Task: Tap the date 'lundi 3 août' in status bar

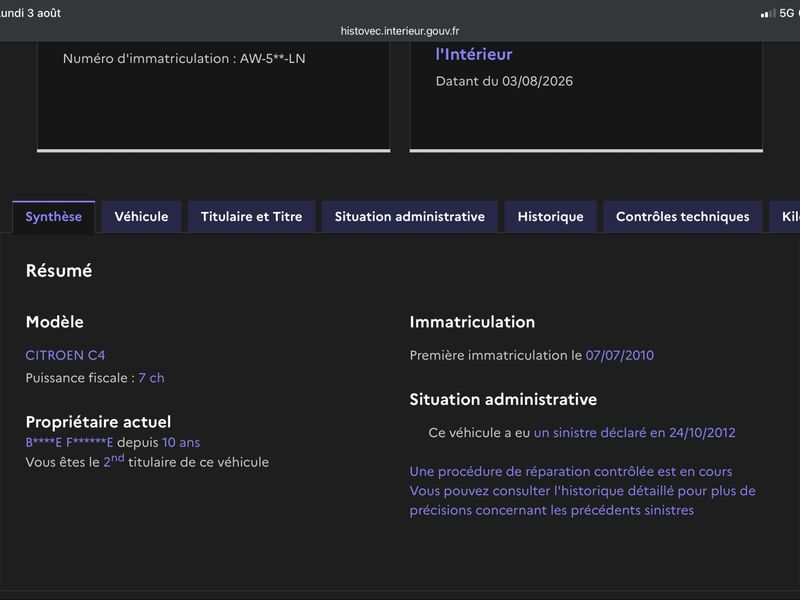Action: click(30, 13)
